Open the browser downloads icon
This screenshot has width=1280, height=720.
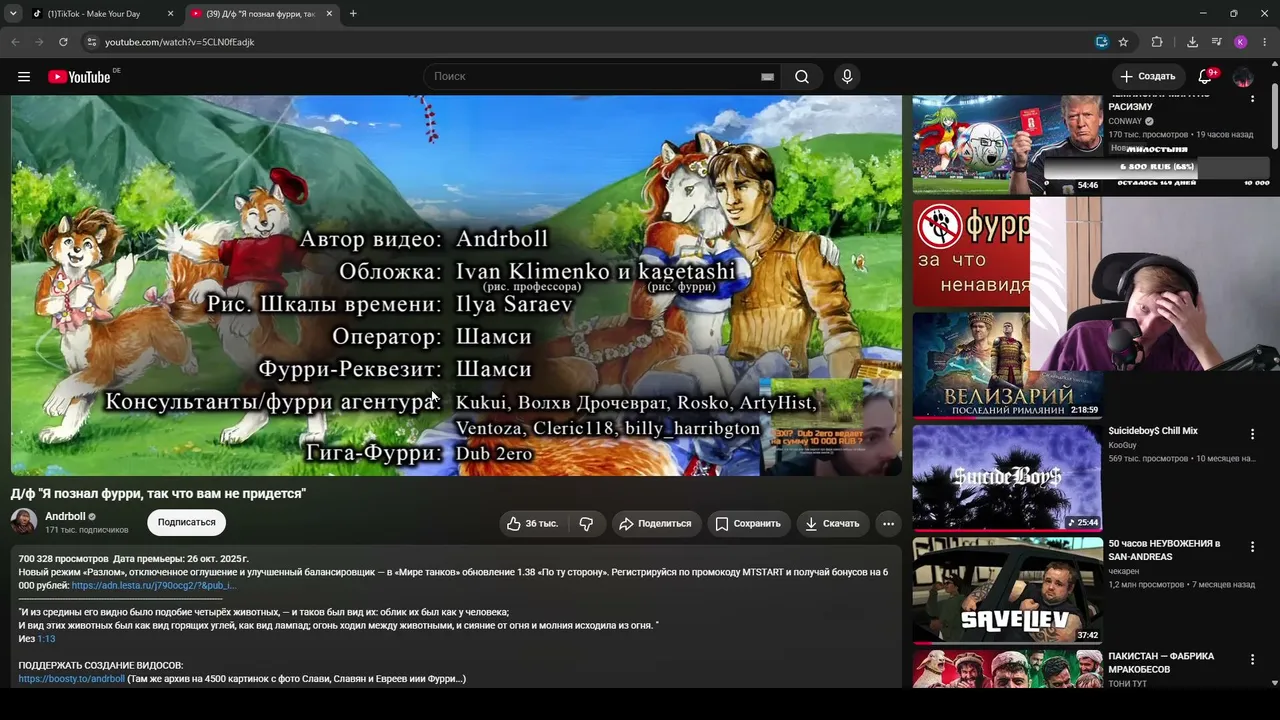(1192, 42)
